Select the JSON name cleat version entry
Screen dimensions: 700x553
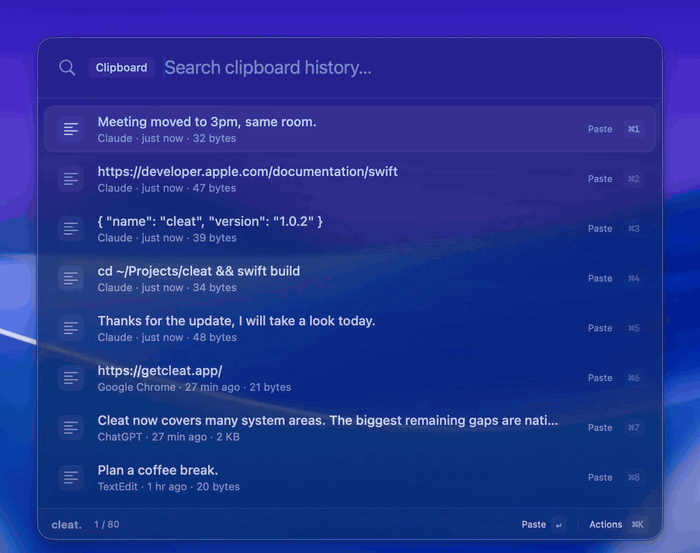click(x=350, y=229)
